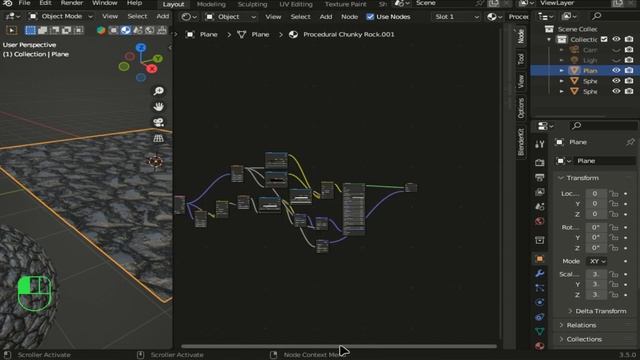The image size is (640, 360).
Task: Click the Collection tree row icon
Action: 562,40
